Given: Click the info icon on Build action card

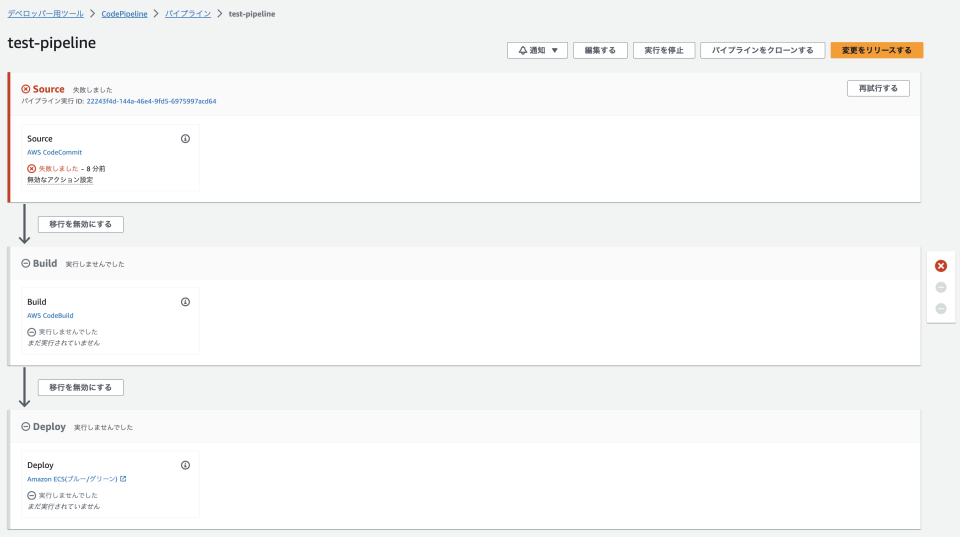Looking at the screenshot, I should point(185,302).
